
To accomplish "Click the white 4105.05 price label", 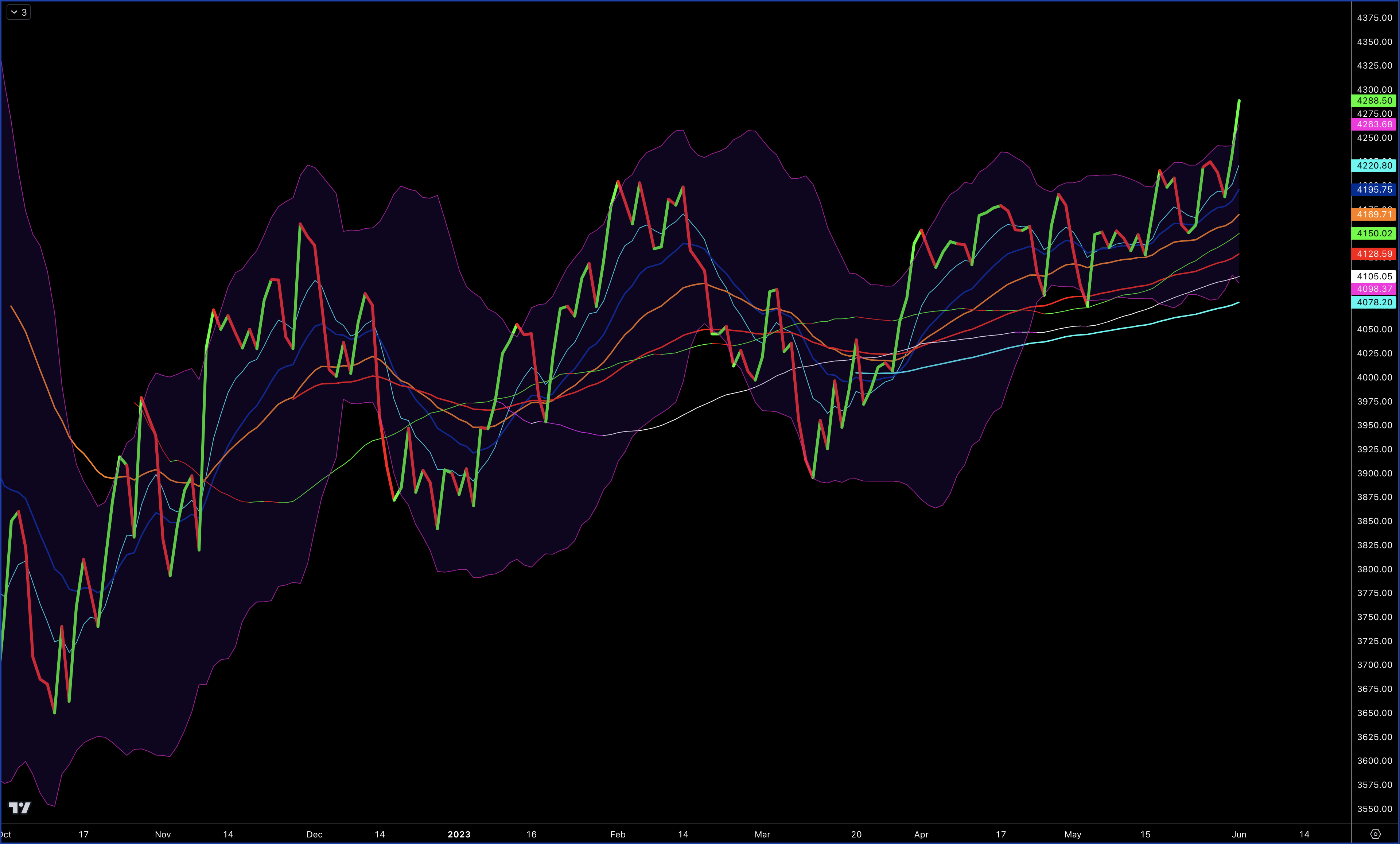I will 1374,276.
